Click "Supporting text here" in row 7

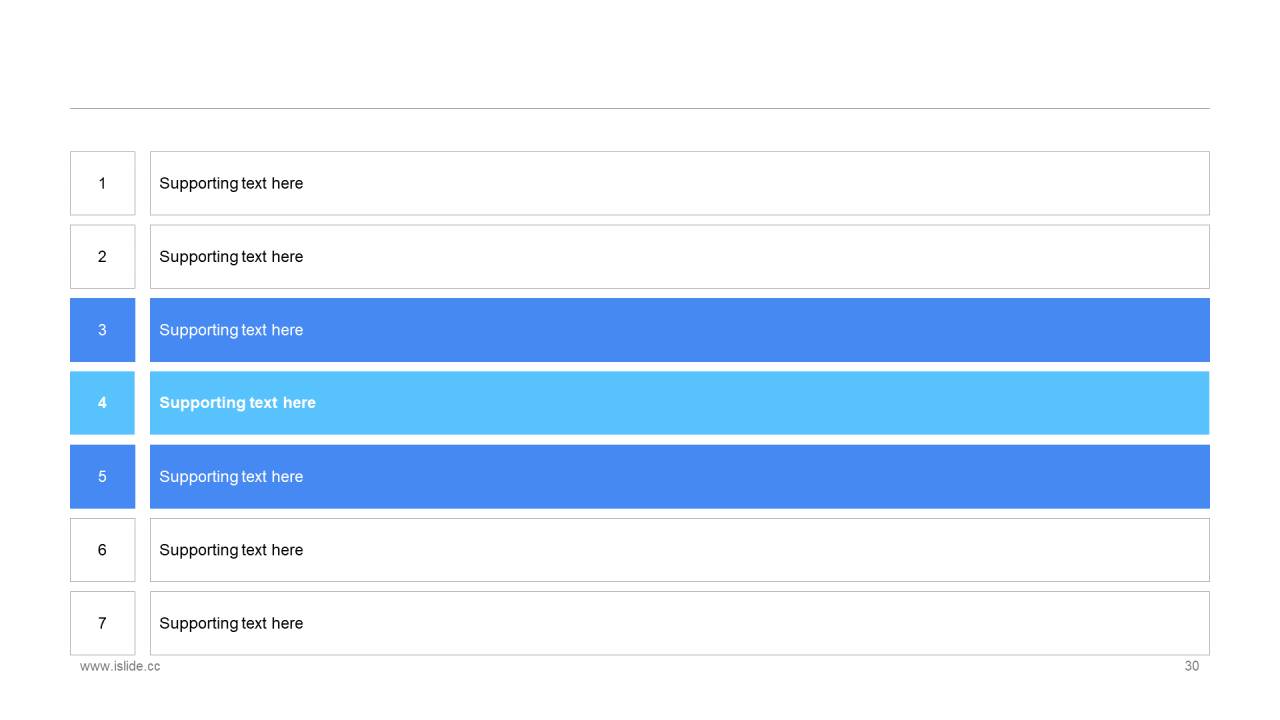tap(231, 623)
